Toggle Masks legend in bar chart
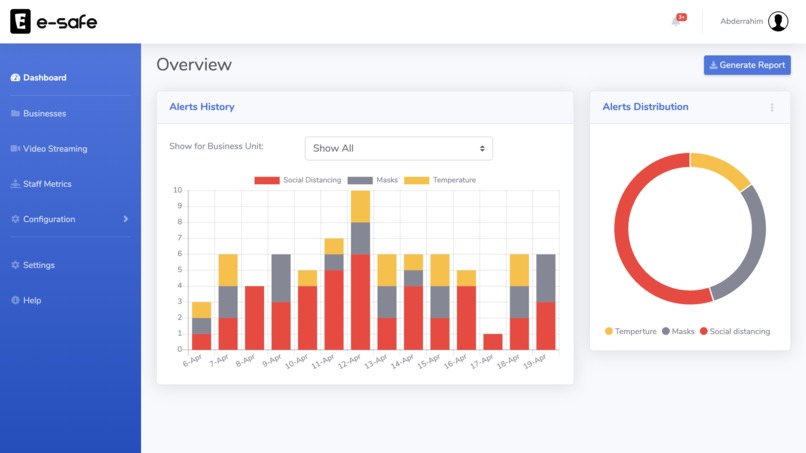 click(373, 180)
